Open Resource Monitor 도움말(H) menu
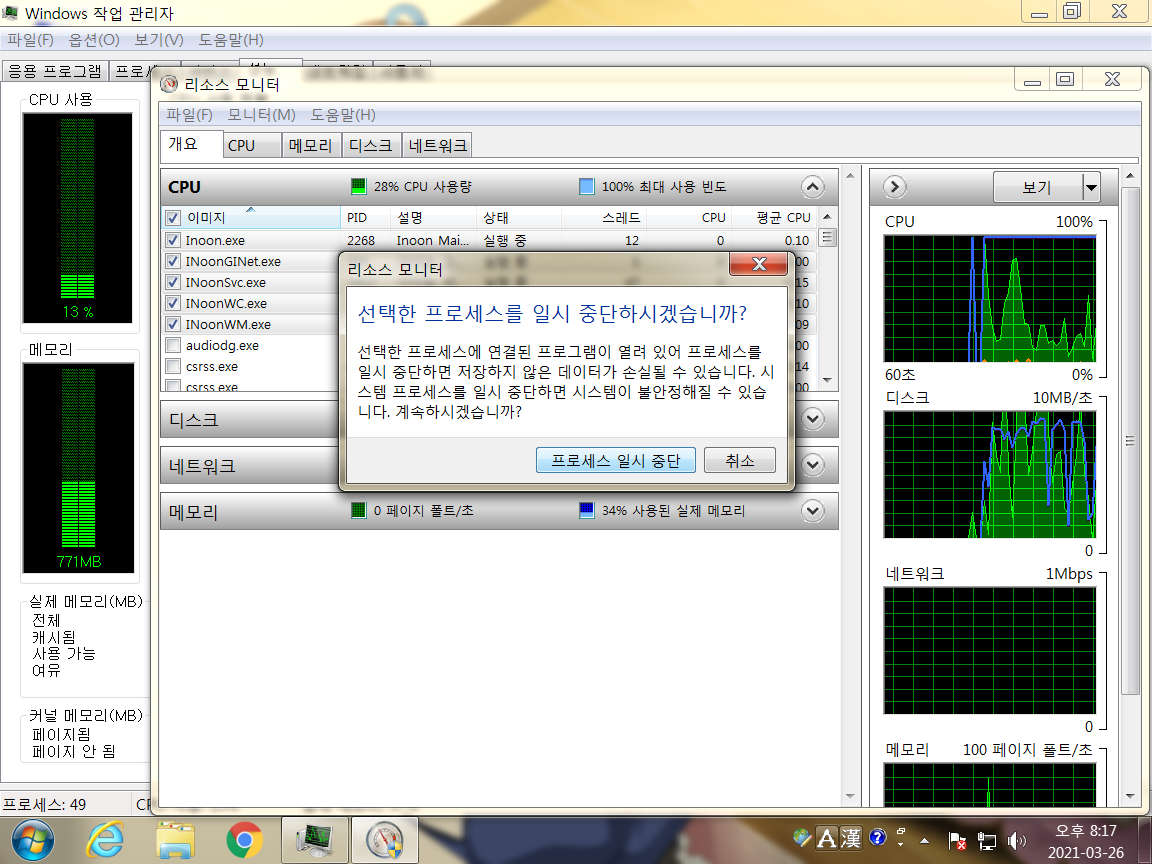The width and height of the screenshot is (1152, 864). 343,115
